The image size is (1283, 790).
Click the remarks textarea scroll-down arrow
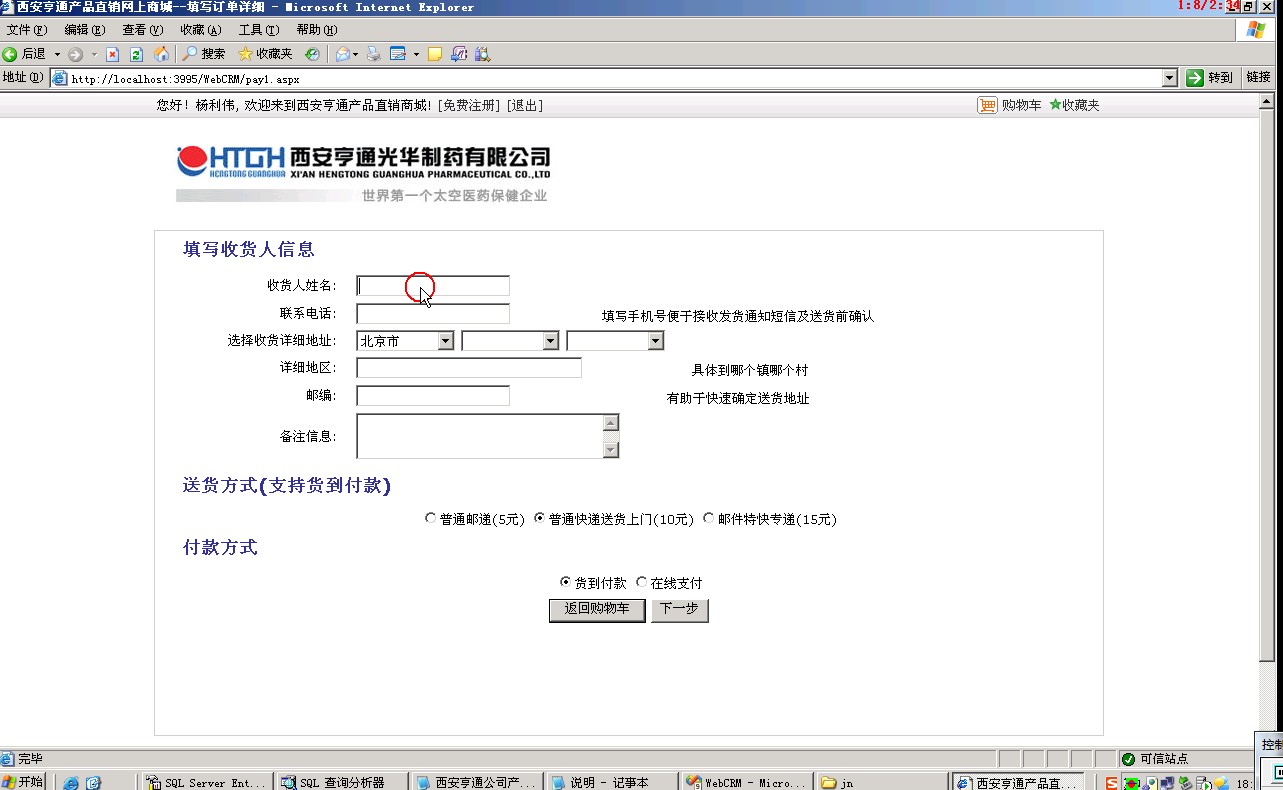click(611, 450)
